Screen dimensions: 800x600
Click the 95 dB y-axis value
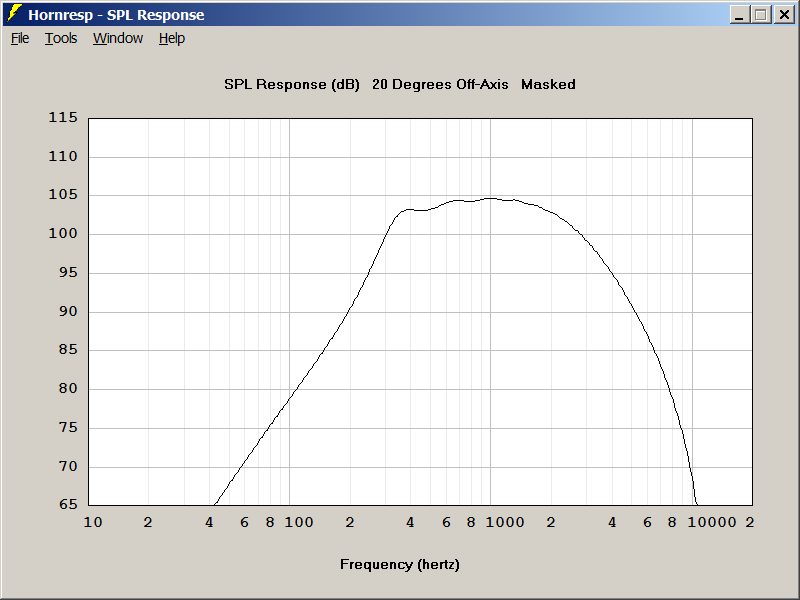68,272
